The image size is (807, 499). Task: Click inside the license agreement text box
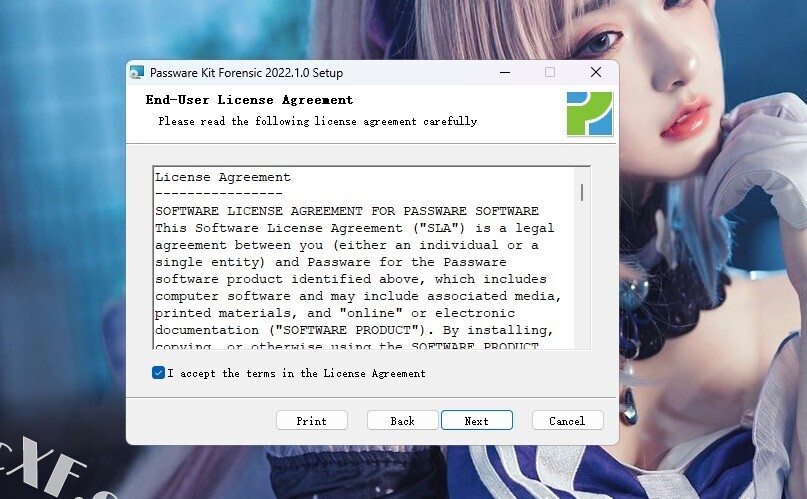(364, 258)
